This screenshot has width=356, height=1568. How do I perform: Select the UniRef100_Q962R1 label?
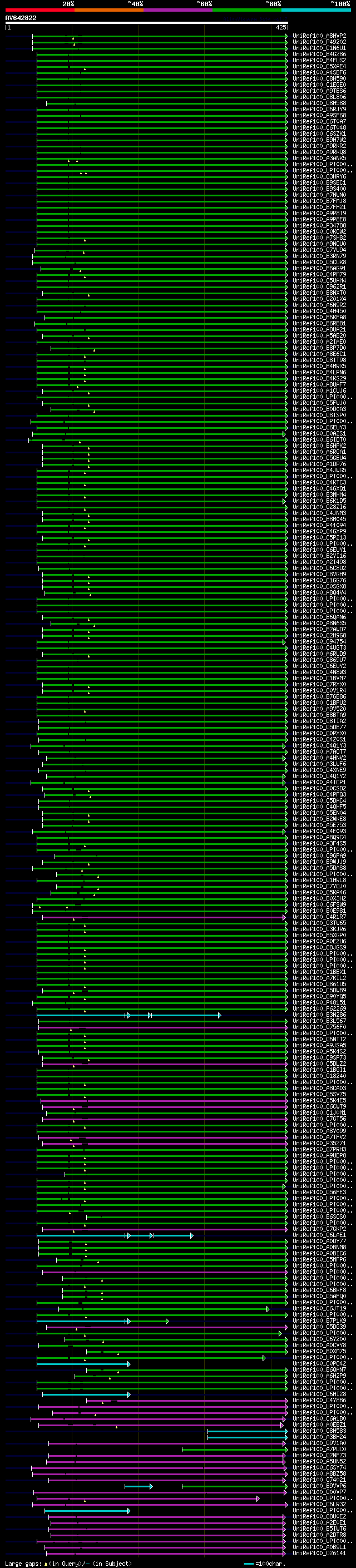click(319, 286)
